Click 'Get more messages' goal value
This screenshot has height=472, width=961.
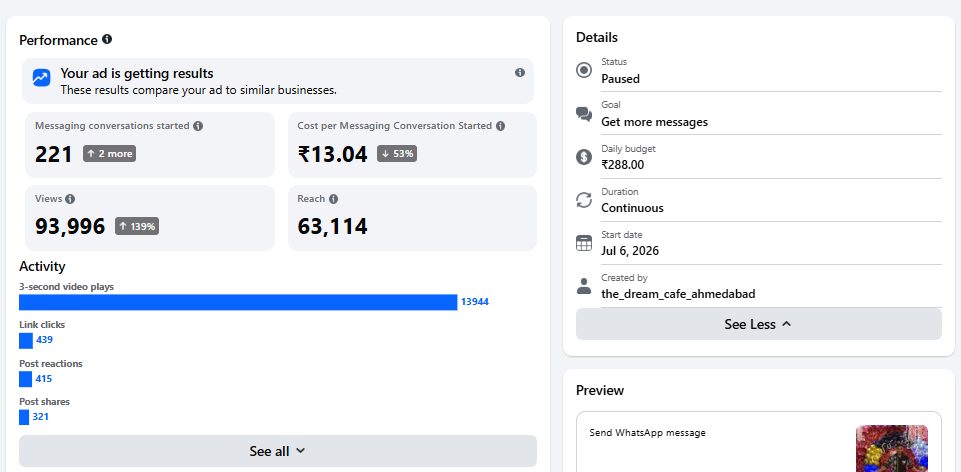pos(655,122)
